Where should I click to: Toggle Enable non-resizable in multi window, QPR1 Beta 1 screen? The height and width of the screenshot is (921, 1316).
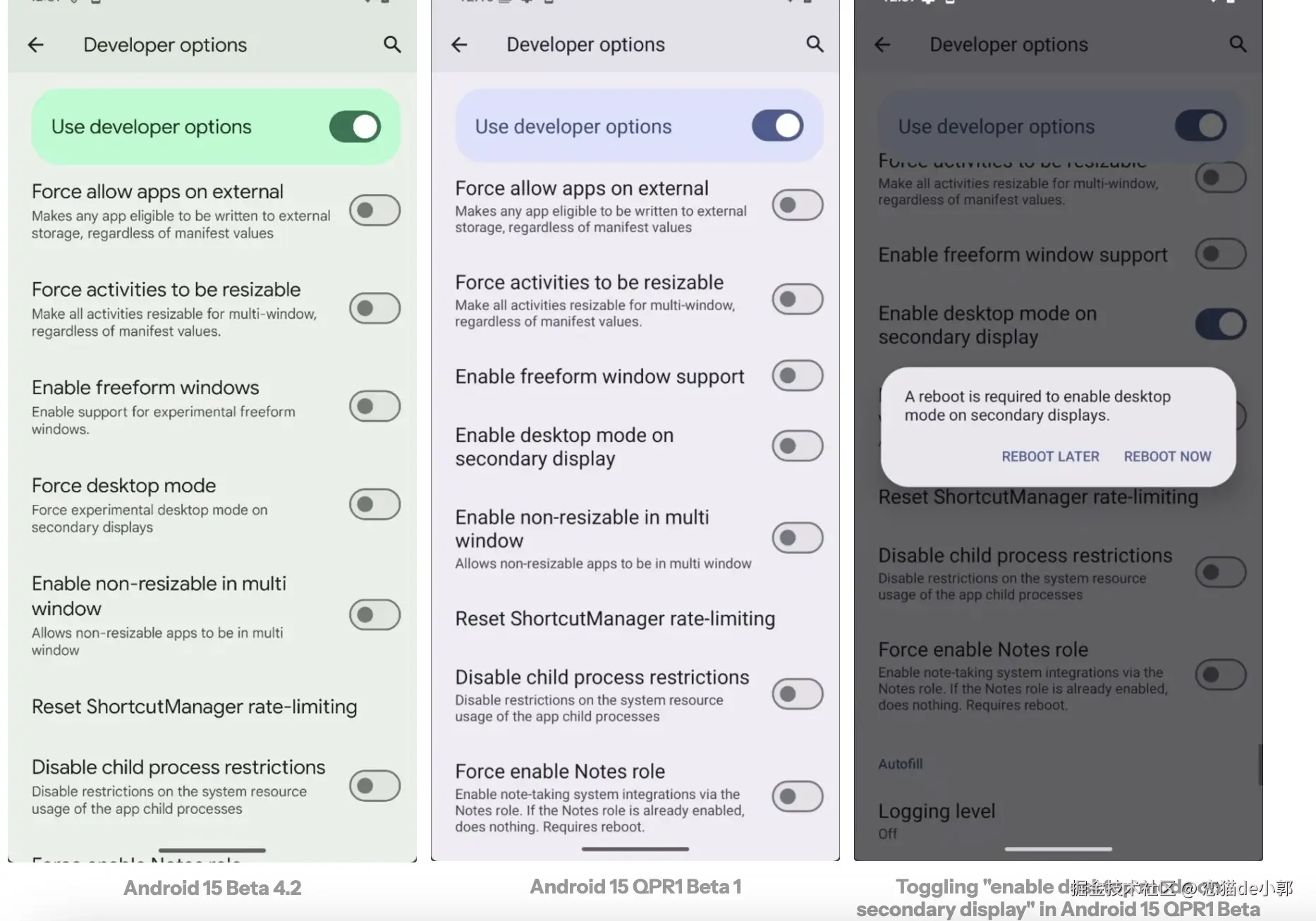point(798,538)
